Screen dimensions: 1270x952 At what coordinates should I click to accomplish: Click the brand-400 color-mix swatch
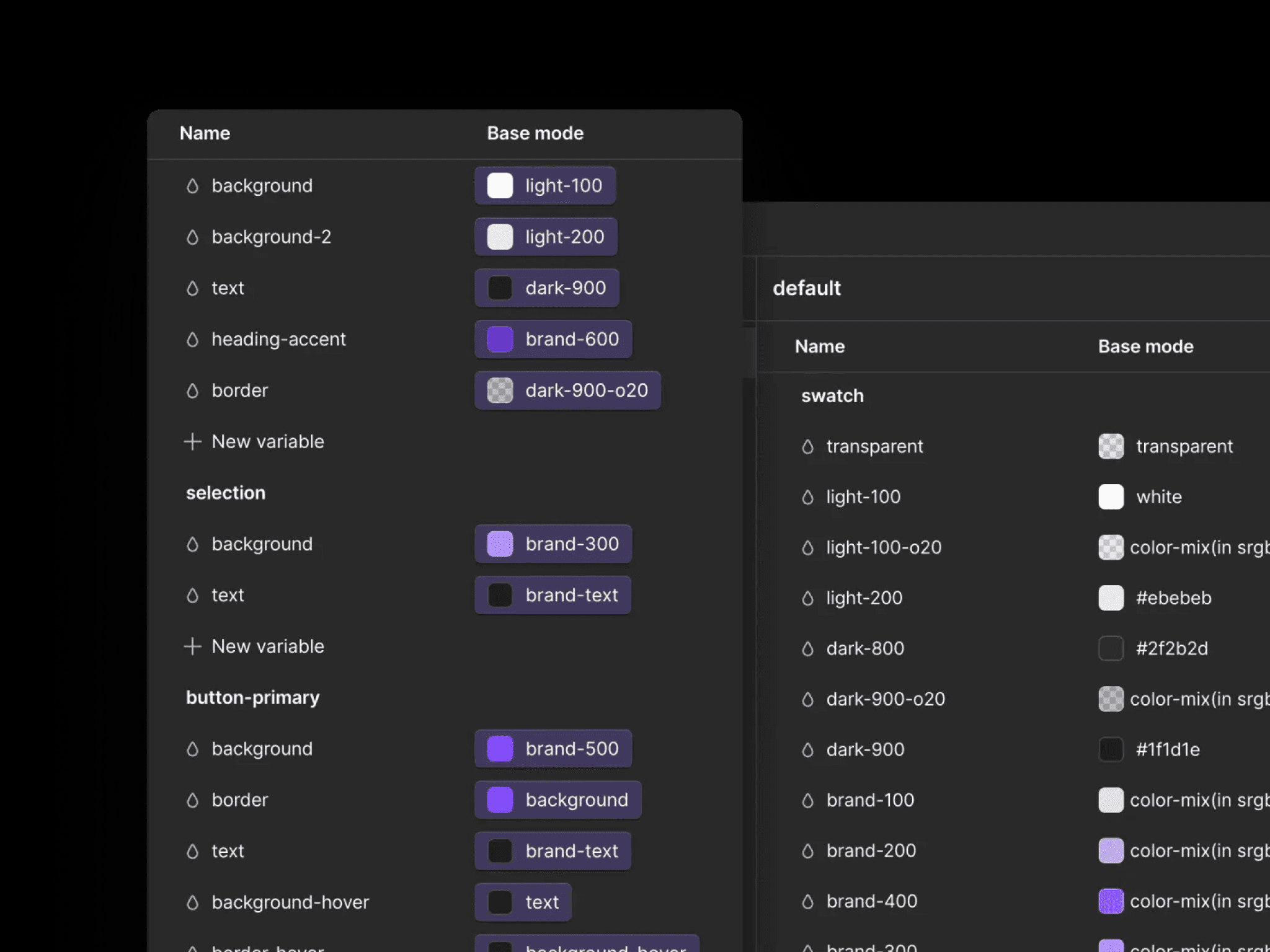pos(1111,902)
